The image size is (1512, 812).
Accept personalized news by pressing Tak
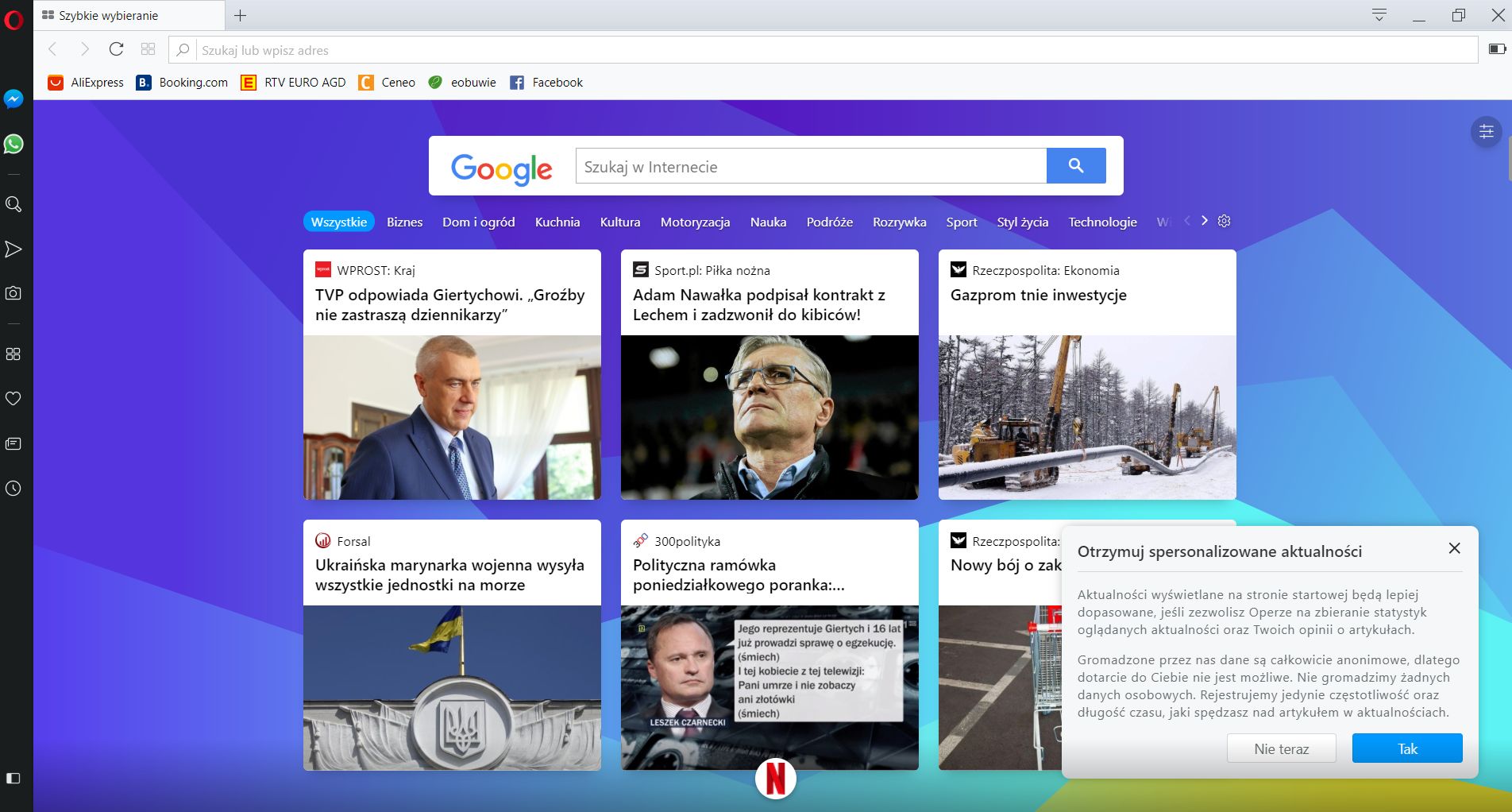[x=1406, y=748]
